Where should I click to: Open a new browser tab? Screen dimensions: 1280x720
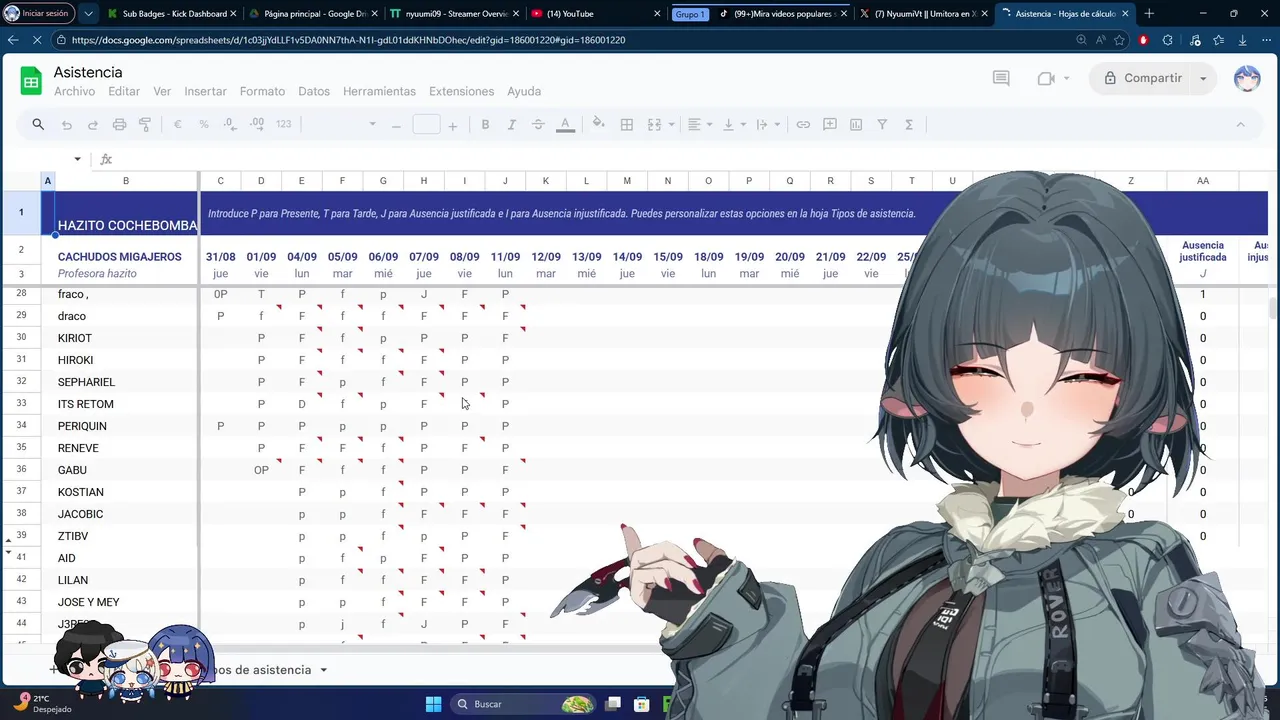coord(1149,14)
